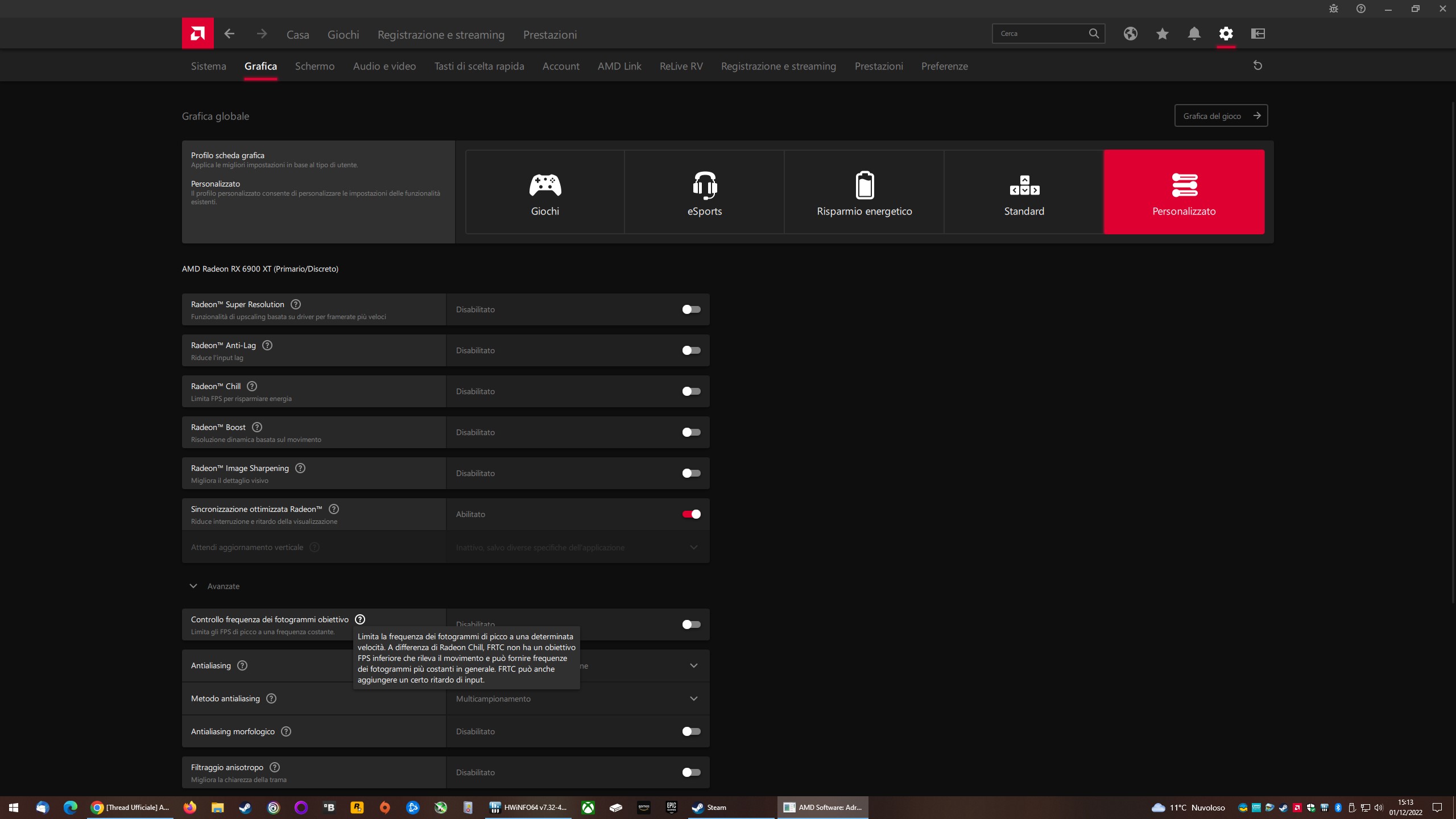
Task: Switch to the Sistema tab
Action: click(x=209, y=66)
